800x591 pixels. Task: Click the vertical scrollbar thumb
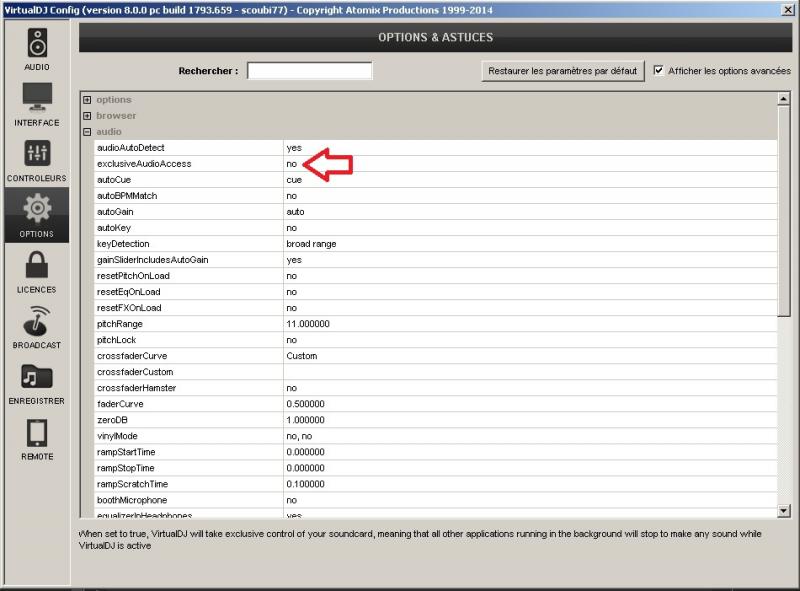click(x=784, y=211)
